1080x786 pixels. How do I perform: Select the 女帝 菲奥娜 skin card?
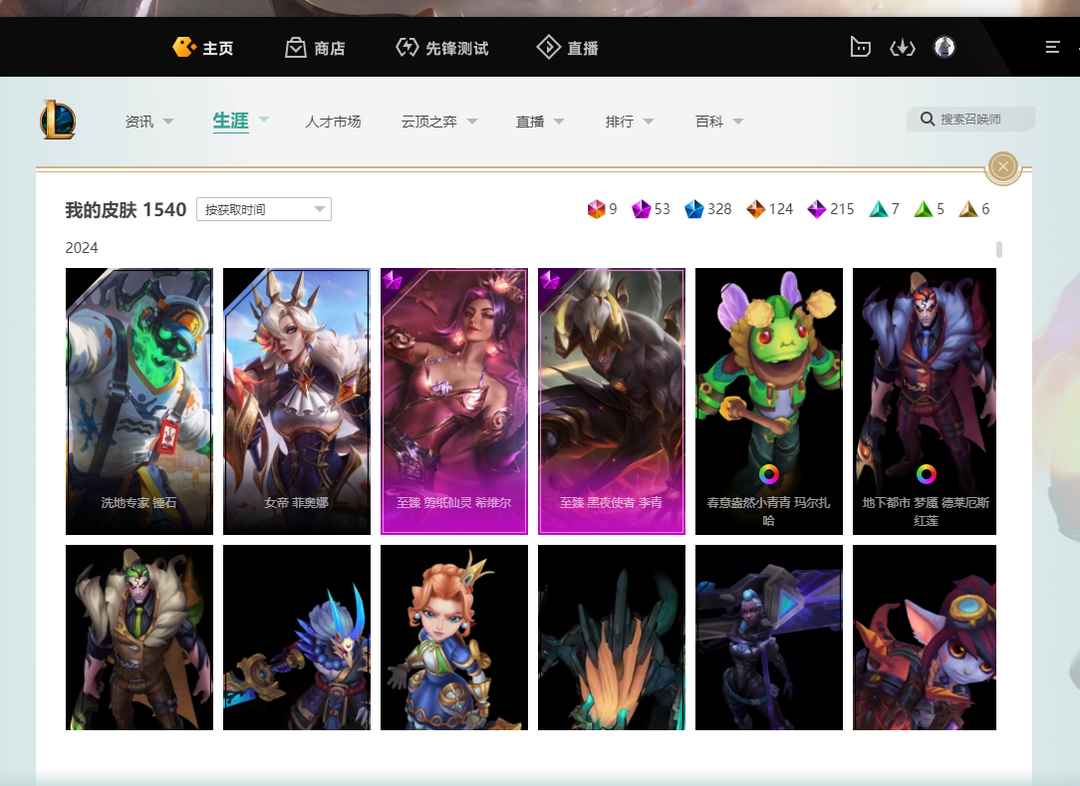[x=297, y=401]
